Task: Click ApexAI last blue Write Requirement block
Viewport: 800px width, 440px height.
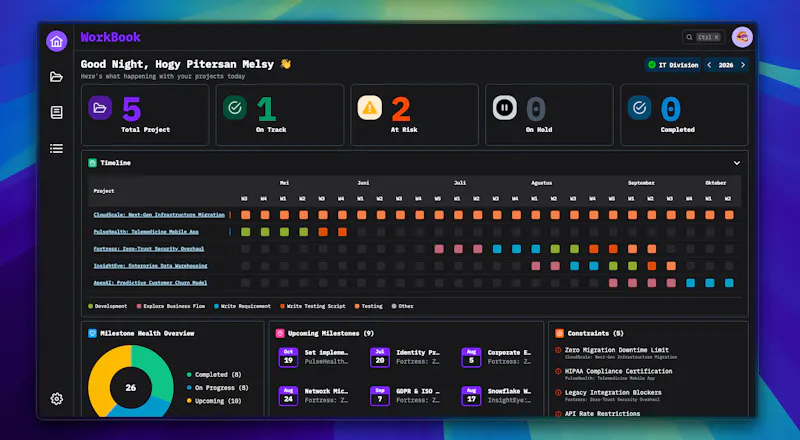Action: coord(729,283)
